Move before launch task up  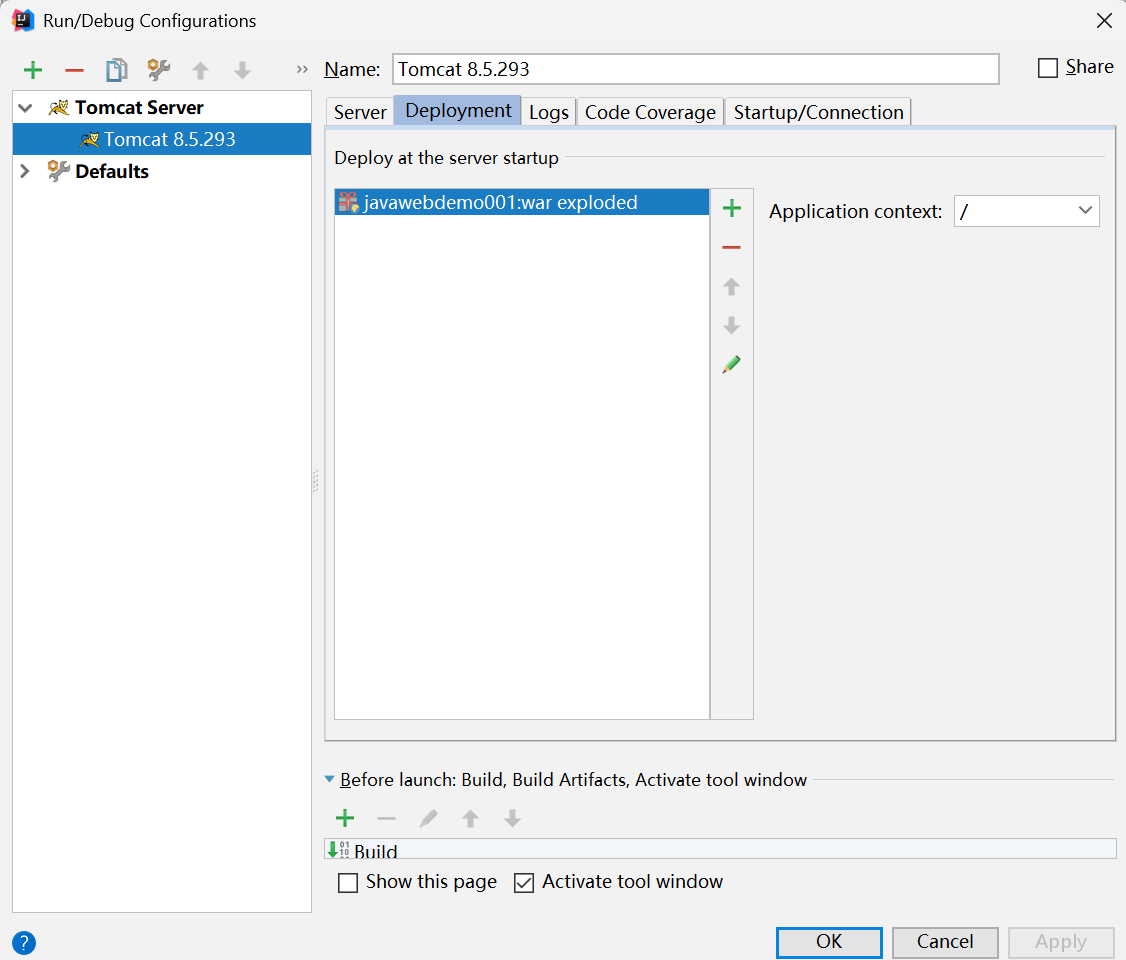coord(470,818)
